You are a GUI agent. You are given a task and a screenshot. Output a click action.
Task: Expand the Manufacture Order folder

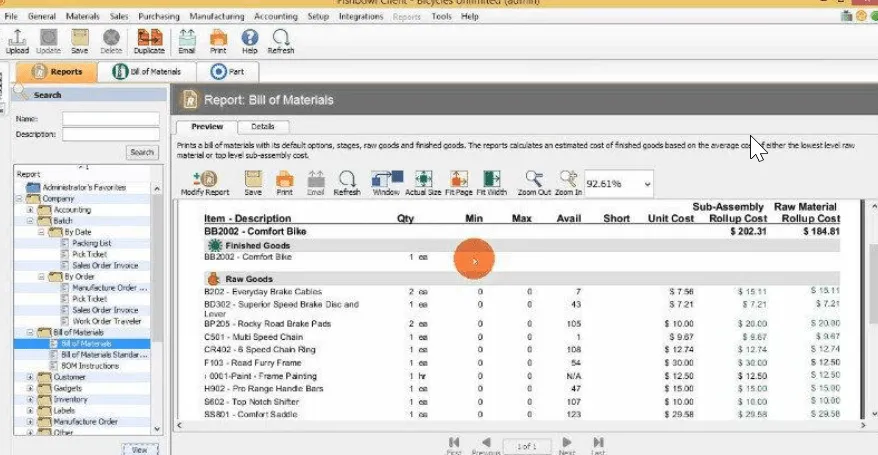[30, 421]
